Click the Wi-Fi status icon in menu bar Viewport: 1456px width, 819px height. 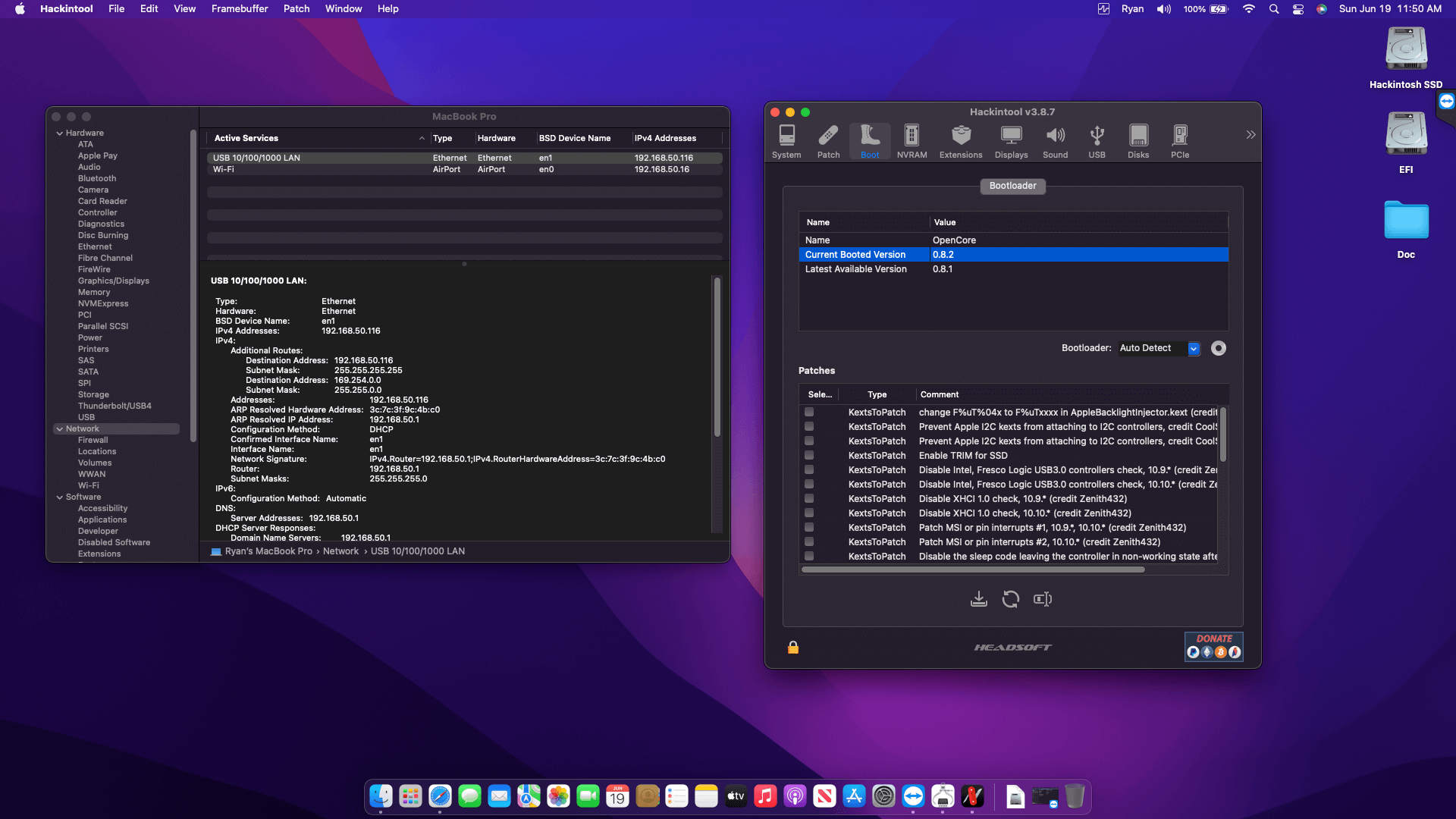point(1248,9)
